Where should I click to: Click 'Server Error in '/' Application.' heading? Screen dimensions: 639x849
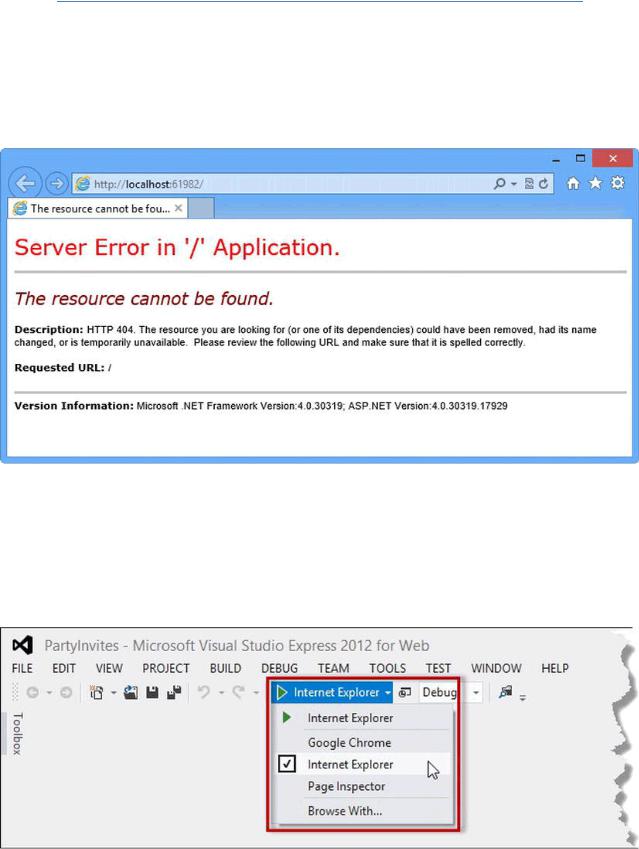(177, 247)
